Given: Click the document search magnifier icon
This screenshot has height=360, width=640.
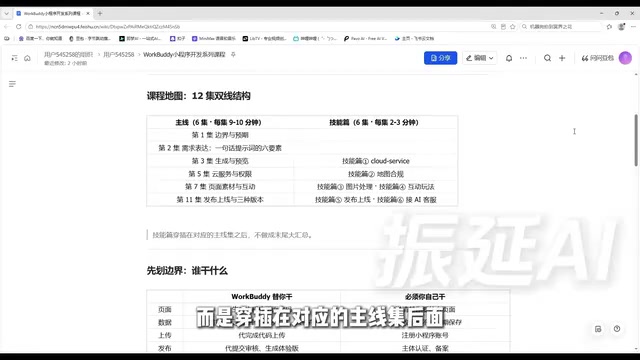Looking at the screenshot, I should (547, 58).
